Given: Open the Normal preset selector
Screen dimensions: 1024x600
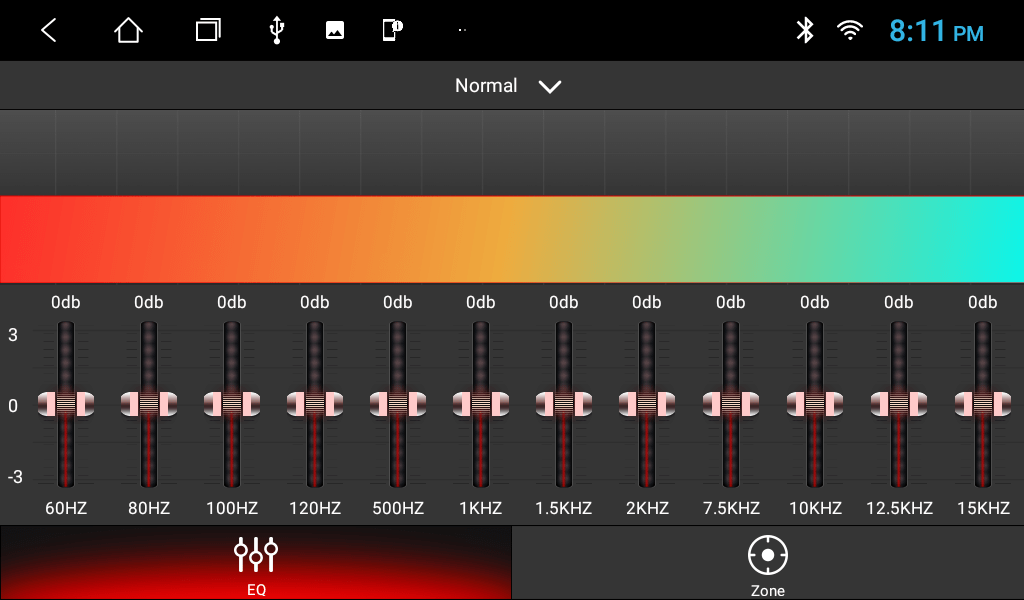Looking at the screenshot, I should pyautogui.click(x=487, y=86).
